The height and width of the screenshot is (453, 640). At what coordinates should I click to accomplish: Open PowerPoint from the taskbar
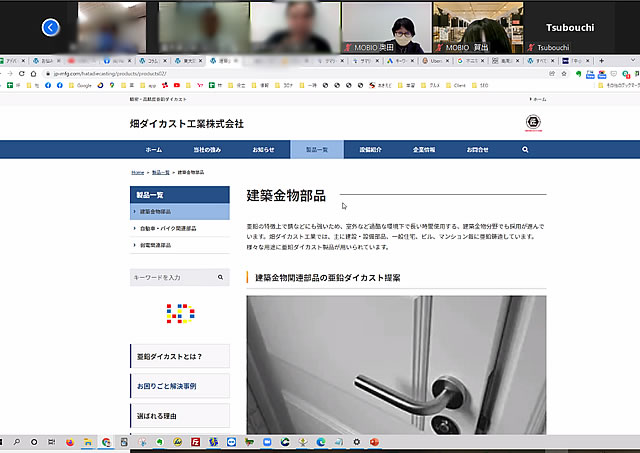(374, 442)
